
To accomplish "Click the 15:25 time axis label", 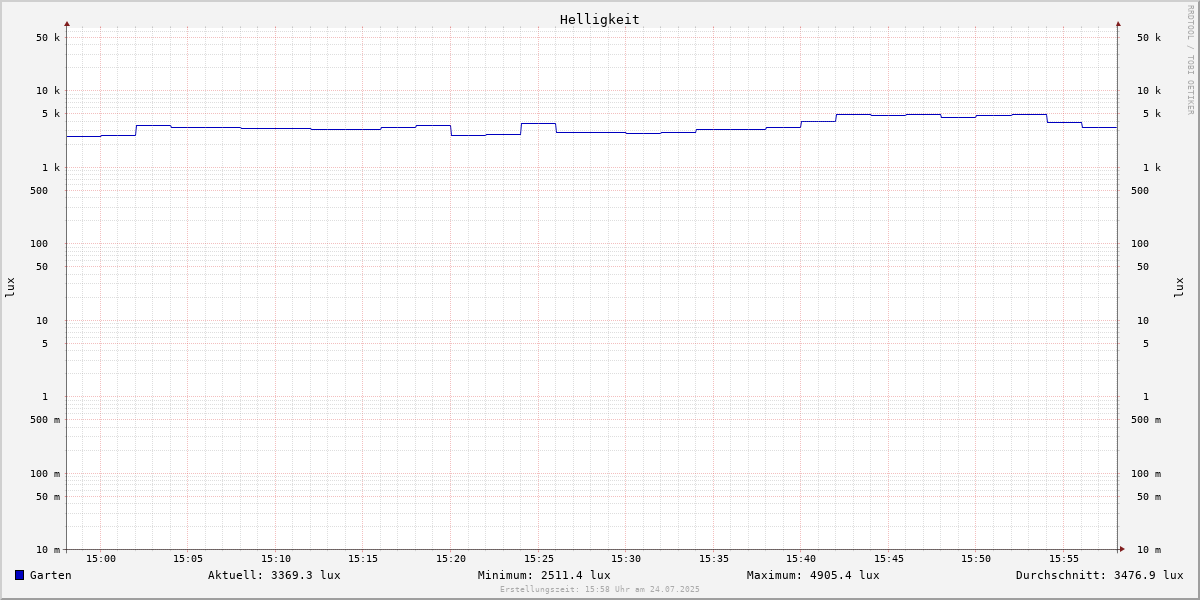I will tap(539, 559).
